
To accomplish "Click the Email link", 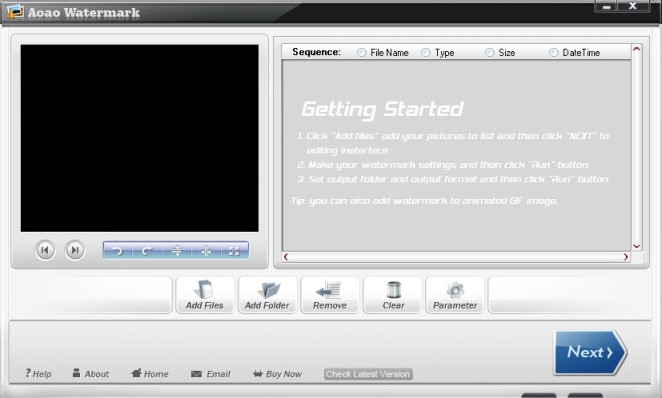I will [x=211, y=374].
